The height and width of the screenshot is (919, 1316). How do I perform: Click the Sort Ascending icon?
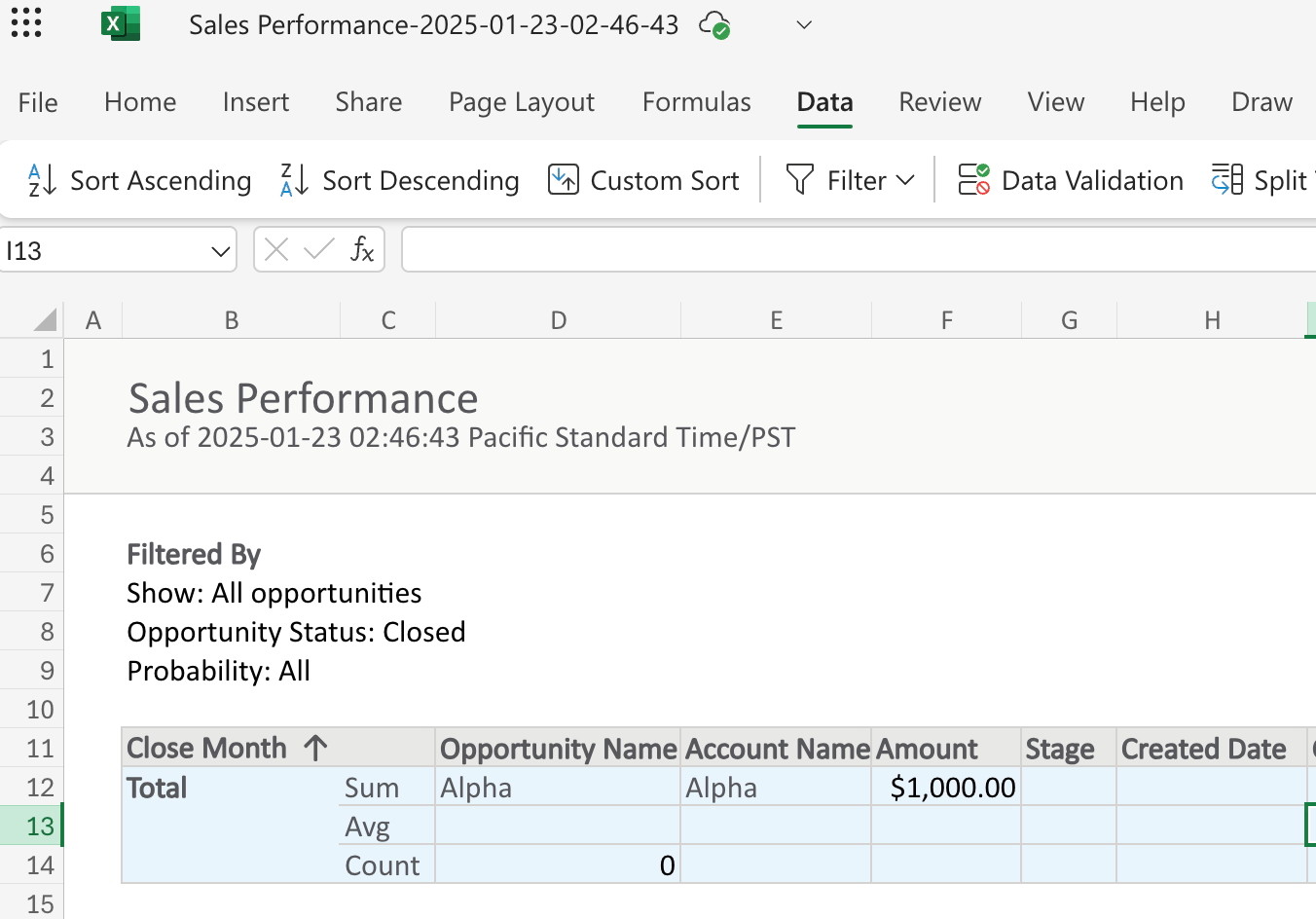click(42, 180)
